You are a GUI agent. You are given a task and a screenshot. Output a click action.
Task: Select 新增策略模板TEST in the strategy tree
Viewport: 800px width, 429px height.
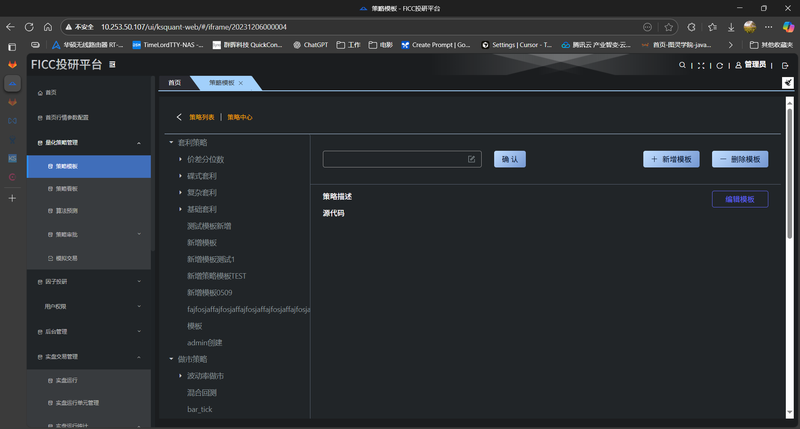216,275
